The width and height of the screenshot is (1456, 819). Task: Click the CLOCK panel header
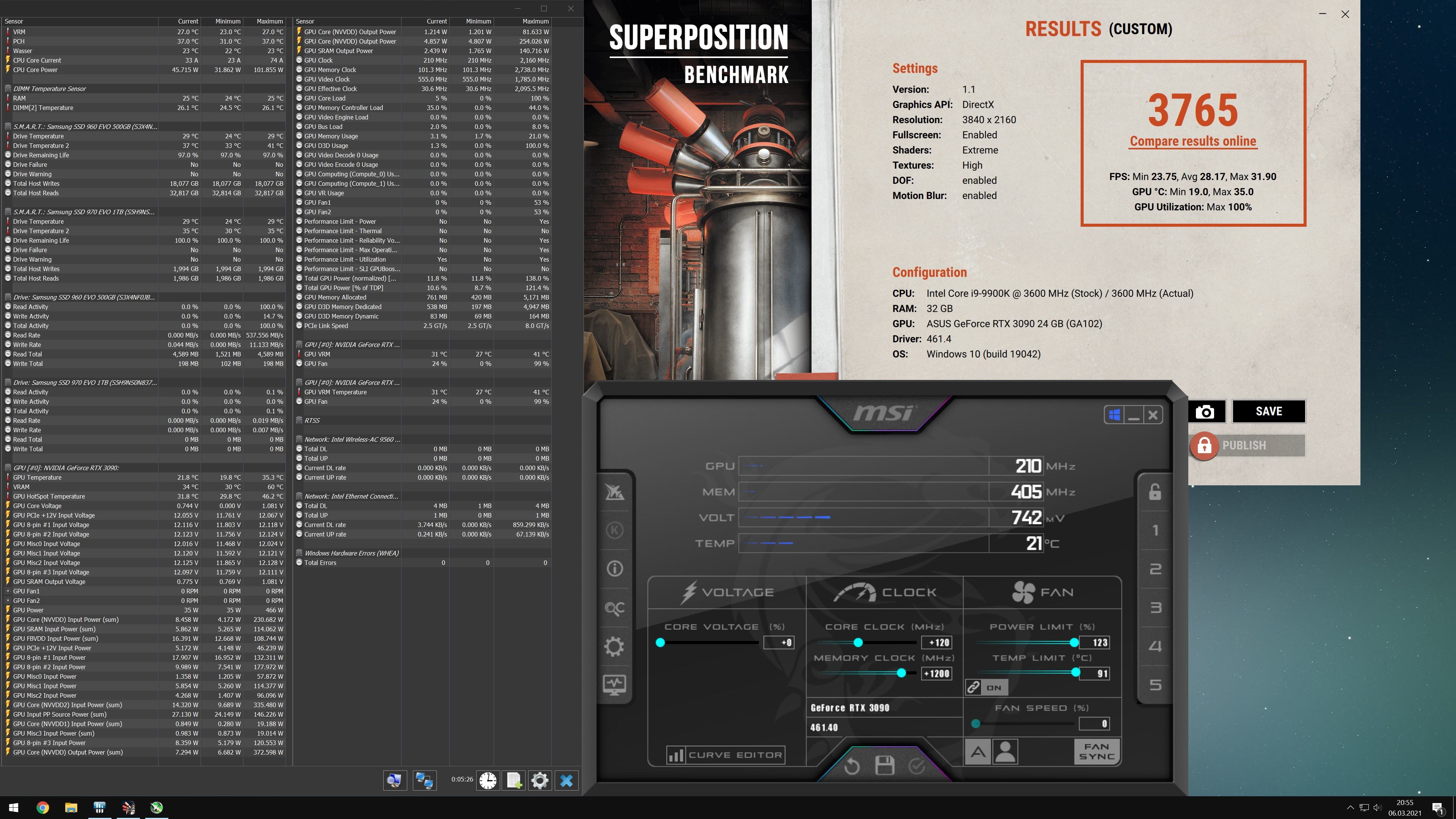[x=885, y=592]
